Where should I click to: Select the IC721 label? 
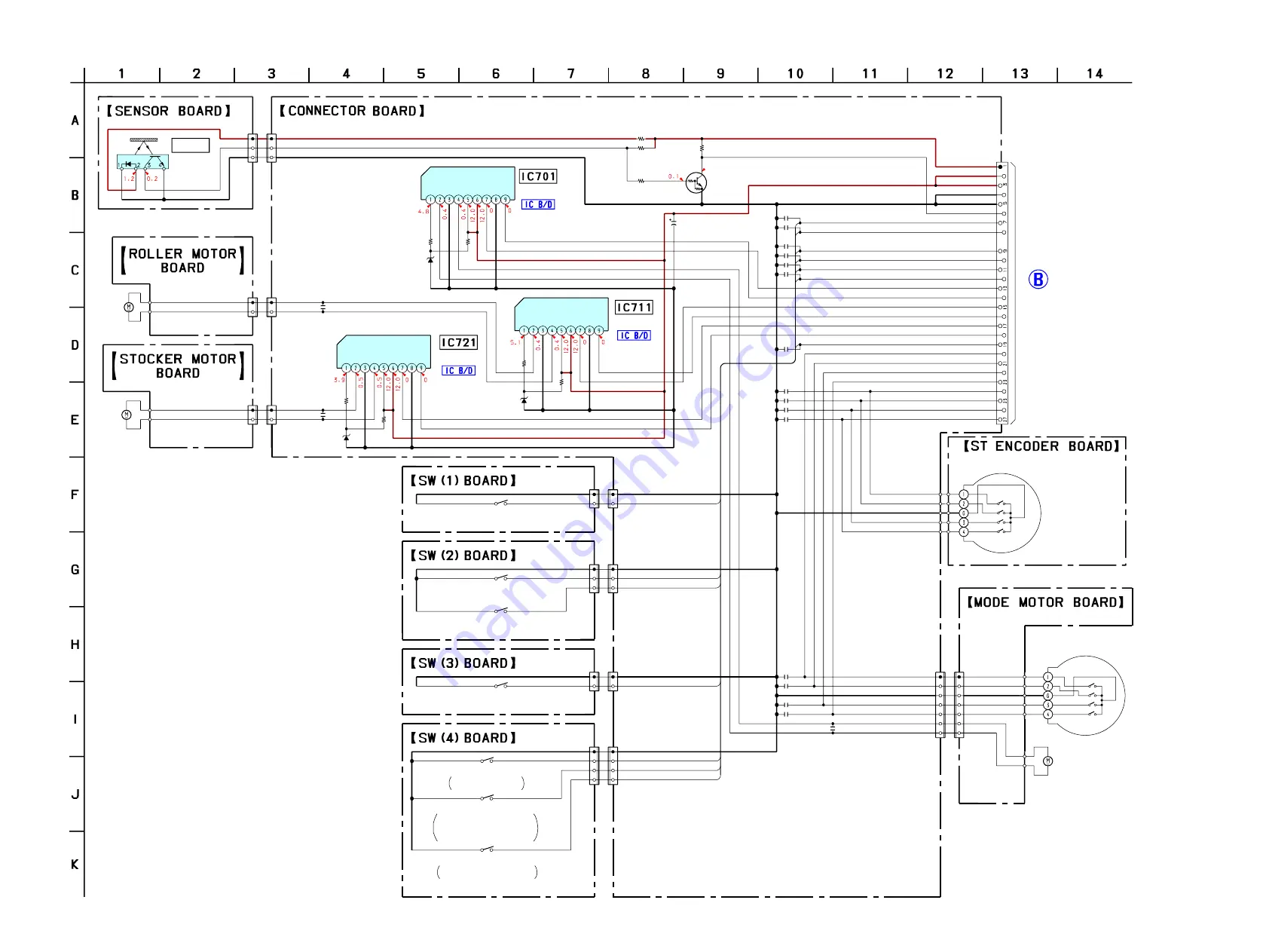[x=458, y=342]
